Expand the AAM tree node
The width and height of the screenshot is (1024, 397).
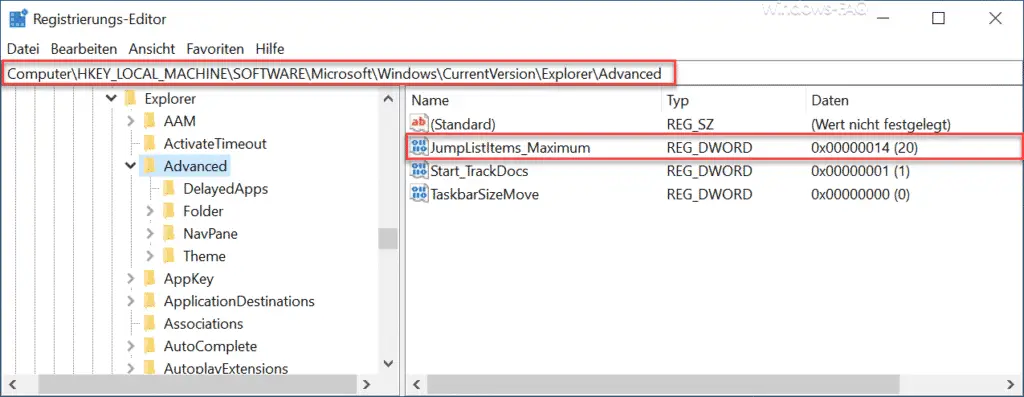[x=131, y=121]
